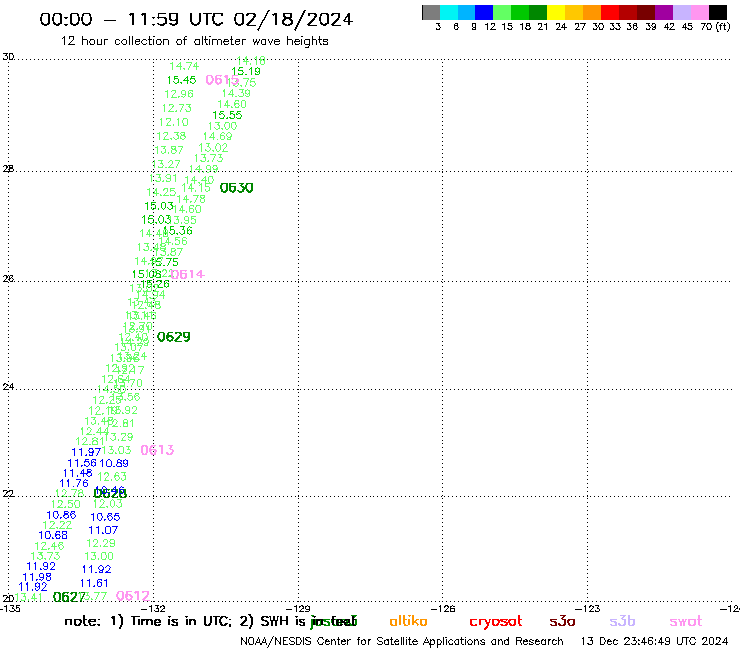Click the 12.63 wave height value
This screenshot has height=650, width=740.
pos(112,477)
